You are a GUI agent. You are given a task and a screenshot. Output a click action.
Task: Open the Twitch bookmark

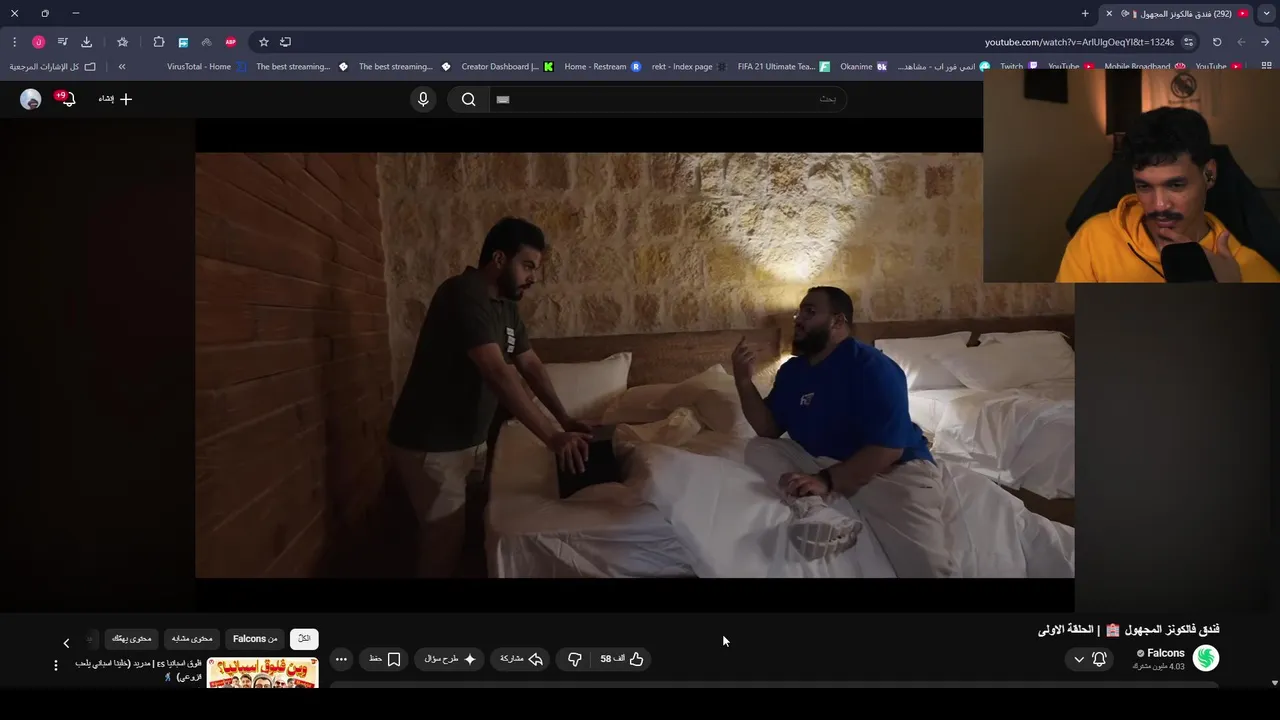point(1019,67)
